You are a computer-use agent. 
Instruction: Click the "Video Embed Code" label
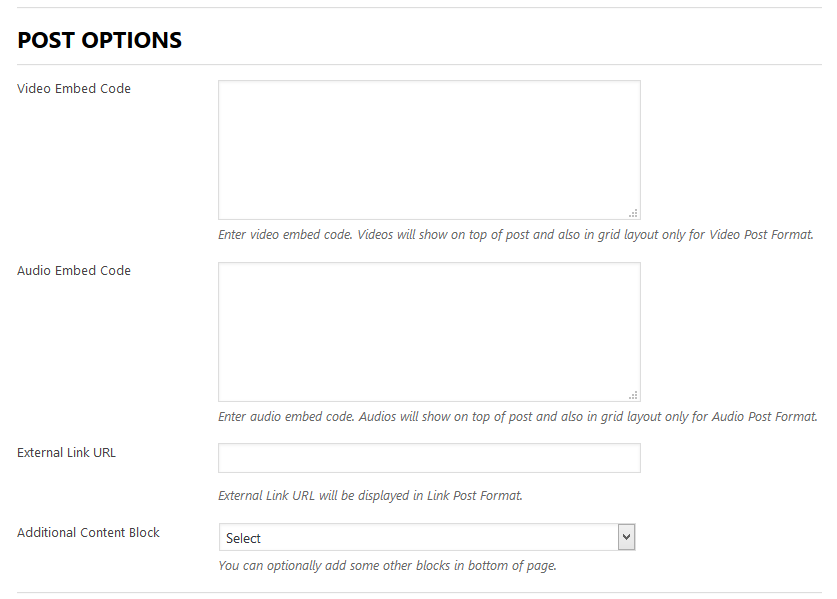click(74, 89)
